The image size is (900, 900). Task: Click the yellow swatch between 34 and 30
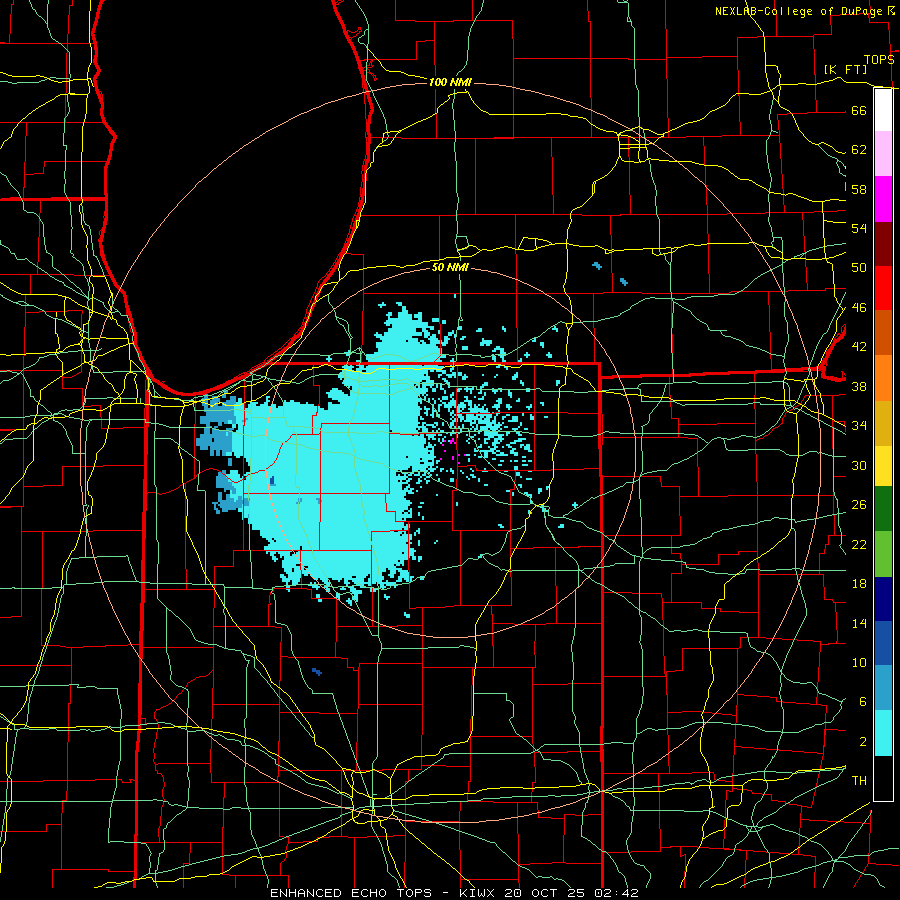883,466
